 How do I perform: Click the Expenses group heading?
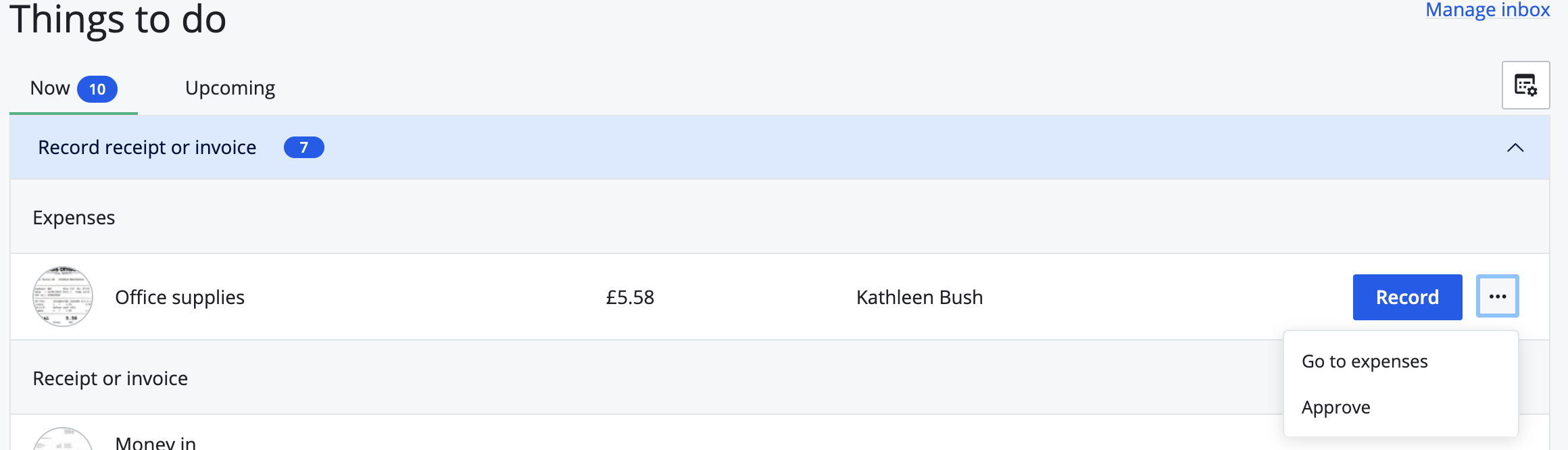pyautogui.click(x=74, y=218)
